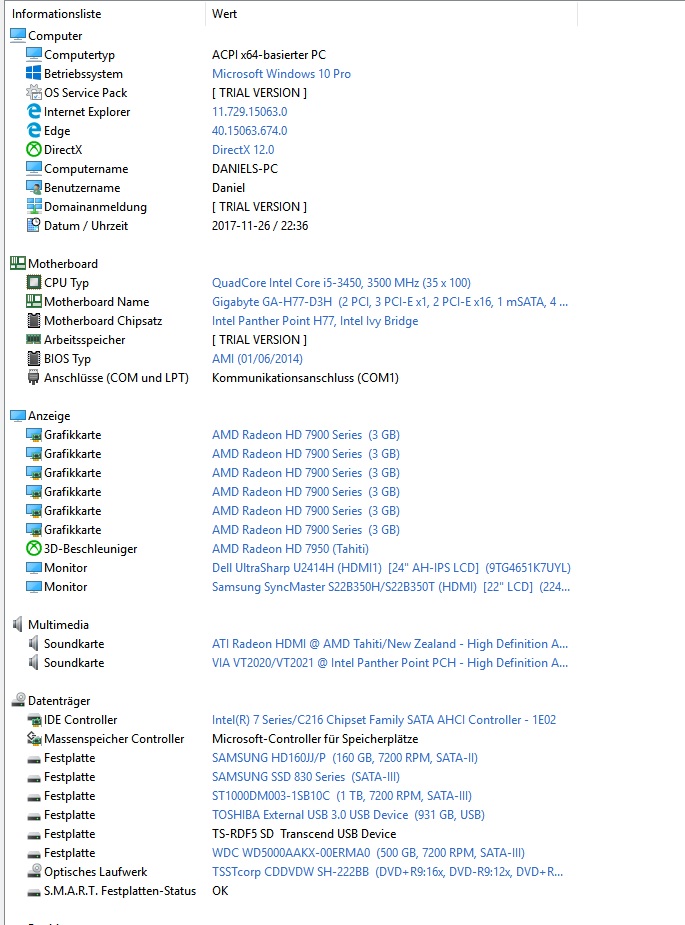Click the Massenspeicher Controller icon
This screenshot has height=925, width=685.
tap(34, 738)
